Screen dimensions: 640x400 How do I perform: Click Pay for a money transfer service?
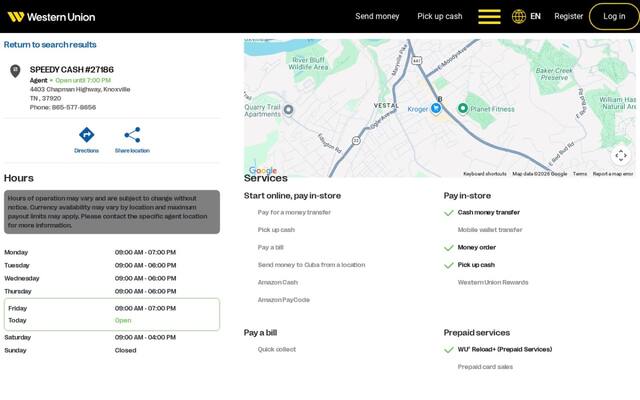point(294,212)
